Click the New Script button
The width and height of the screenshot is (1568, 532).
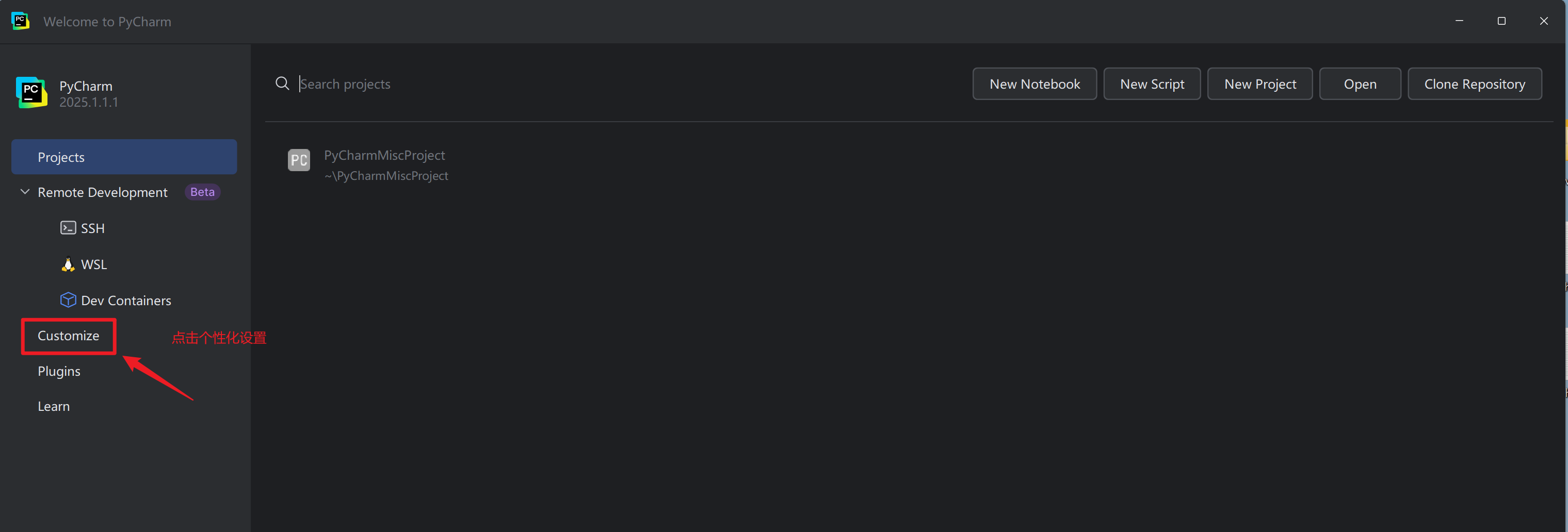1152,84
